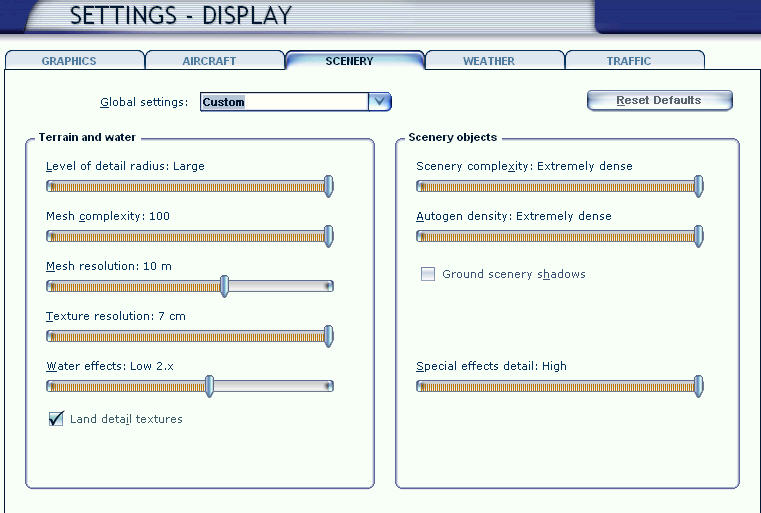This screenshot has width=761, height=513.
Task: Click the 'Ground scenery shadows' label text
Action: (x=513, y=274)
